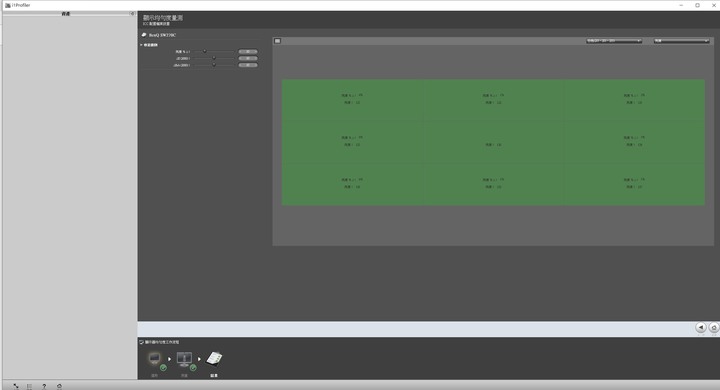
Task: Click the i1Profiler window title icon
Action: tap(7, 5)
